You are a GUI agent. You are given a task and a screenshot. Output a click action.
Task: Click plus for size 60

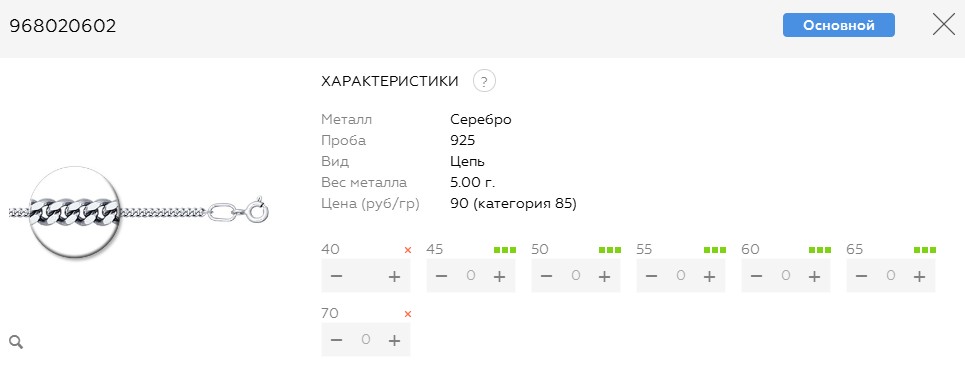pos(814,276)
